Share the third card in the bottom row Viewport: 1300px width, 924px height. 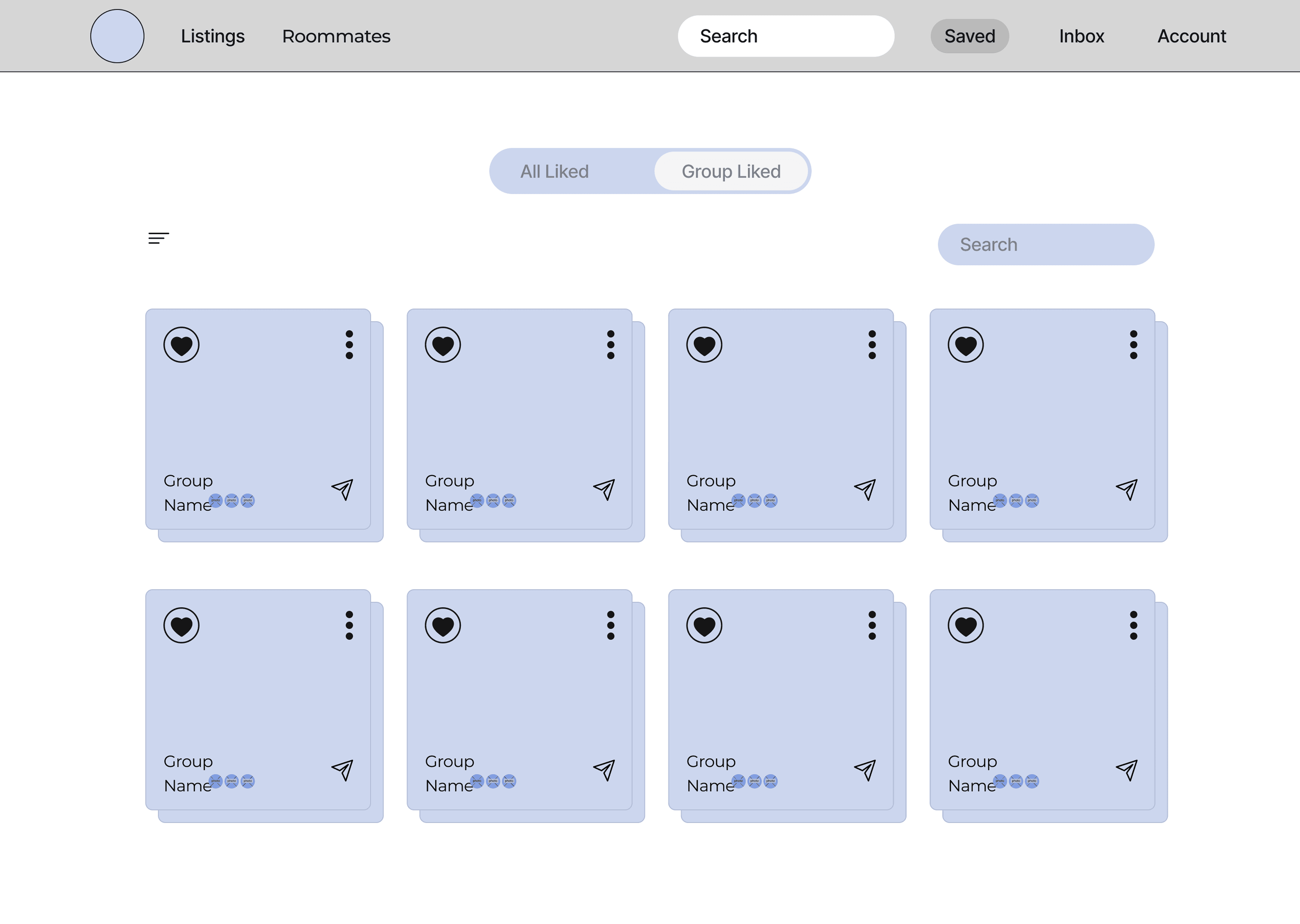[x=865, y=770]
